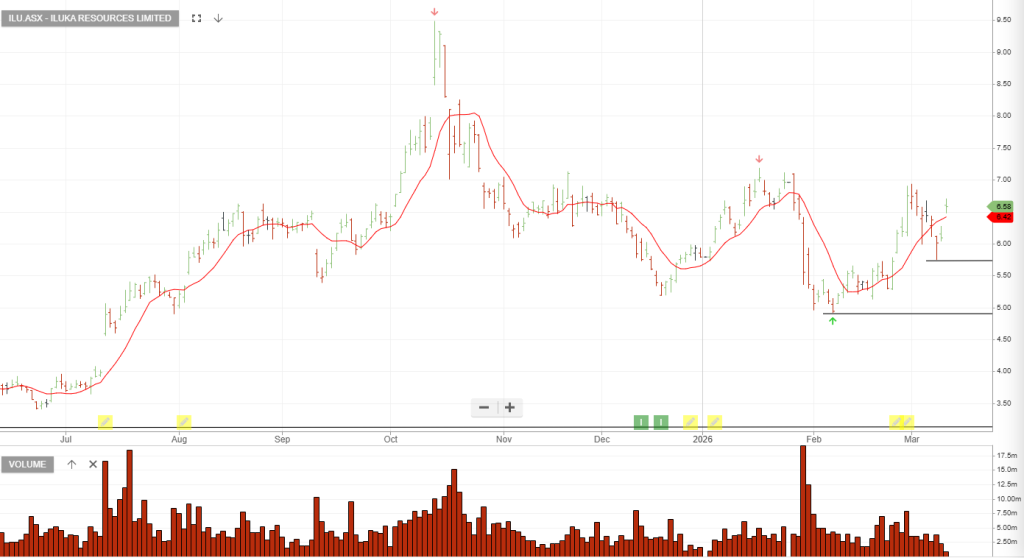Click the red sell arrow above October peak
The width and height of the screenshot is (1024, 558).
click(434, 12)
